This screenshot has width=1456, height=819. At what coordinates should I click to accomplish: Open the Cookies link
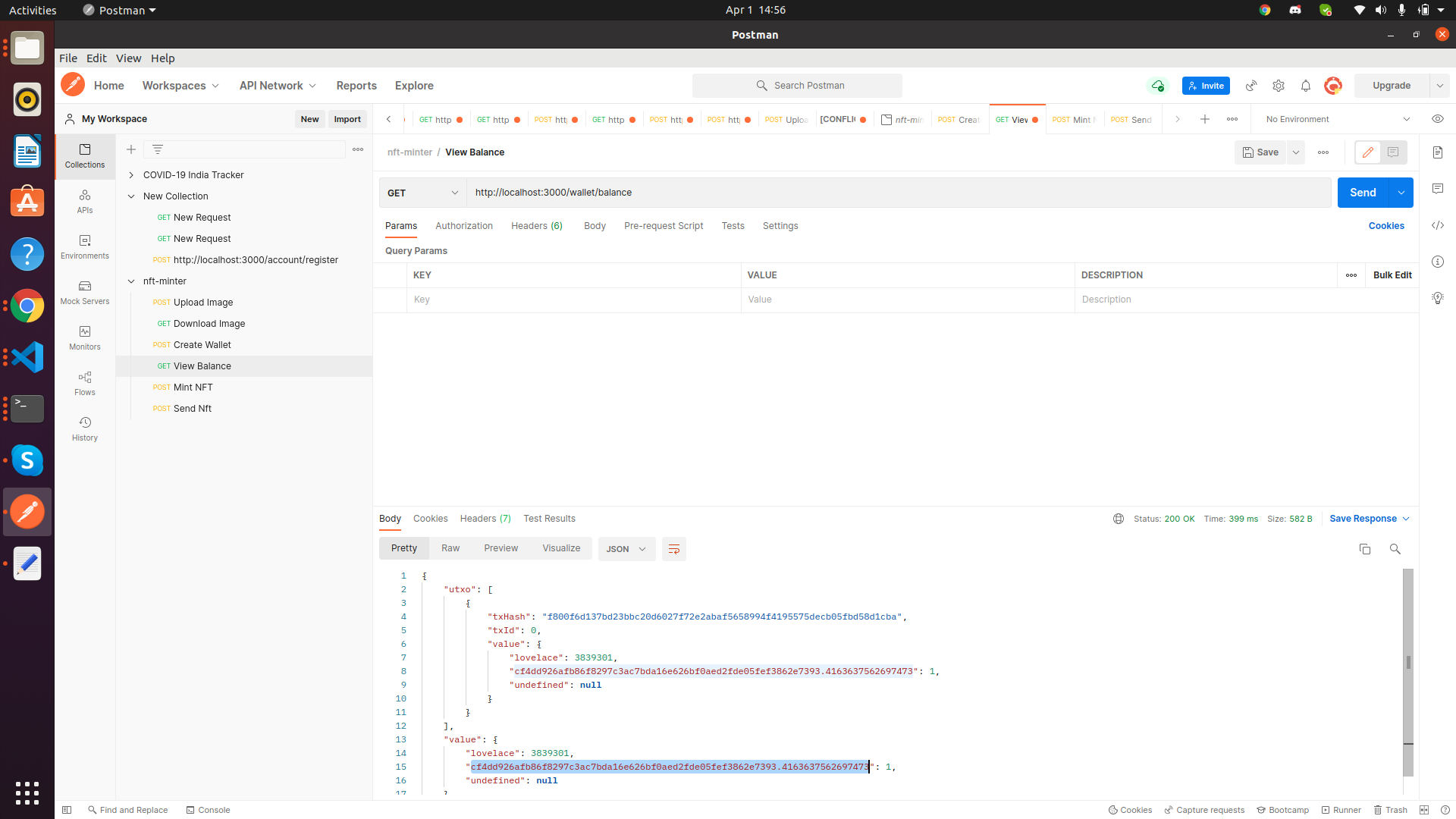(1386, 226)
